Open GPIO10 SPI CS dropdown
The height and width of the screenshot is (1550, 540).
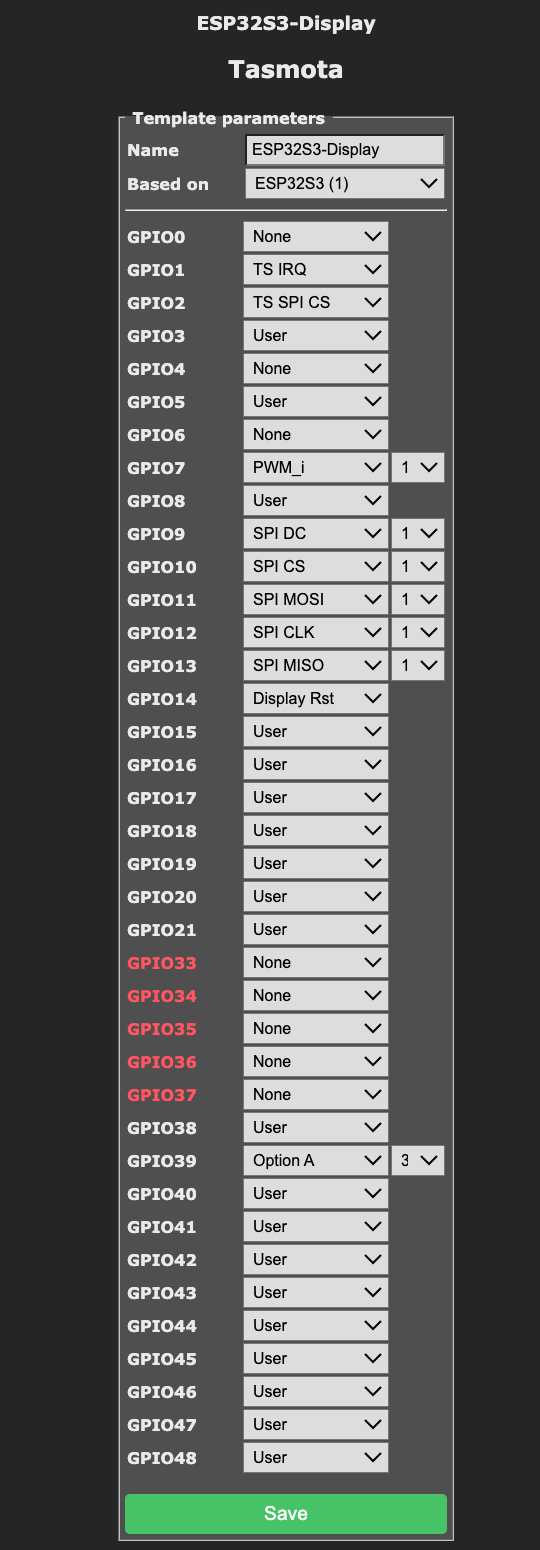coord(316,567)
